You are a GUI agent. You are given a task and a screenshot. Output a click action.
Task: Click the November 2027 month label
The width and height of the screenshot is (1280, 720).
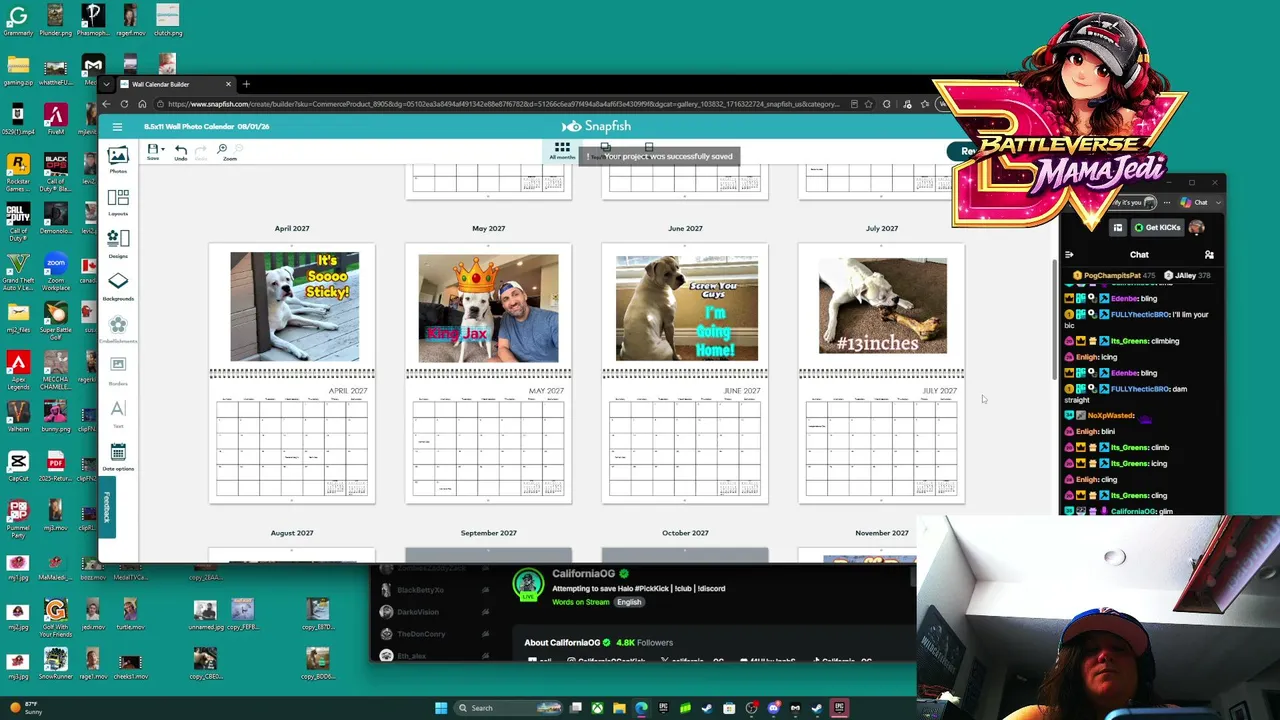click(x=882, y=533)
